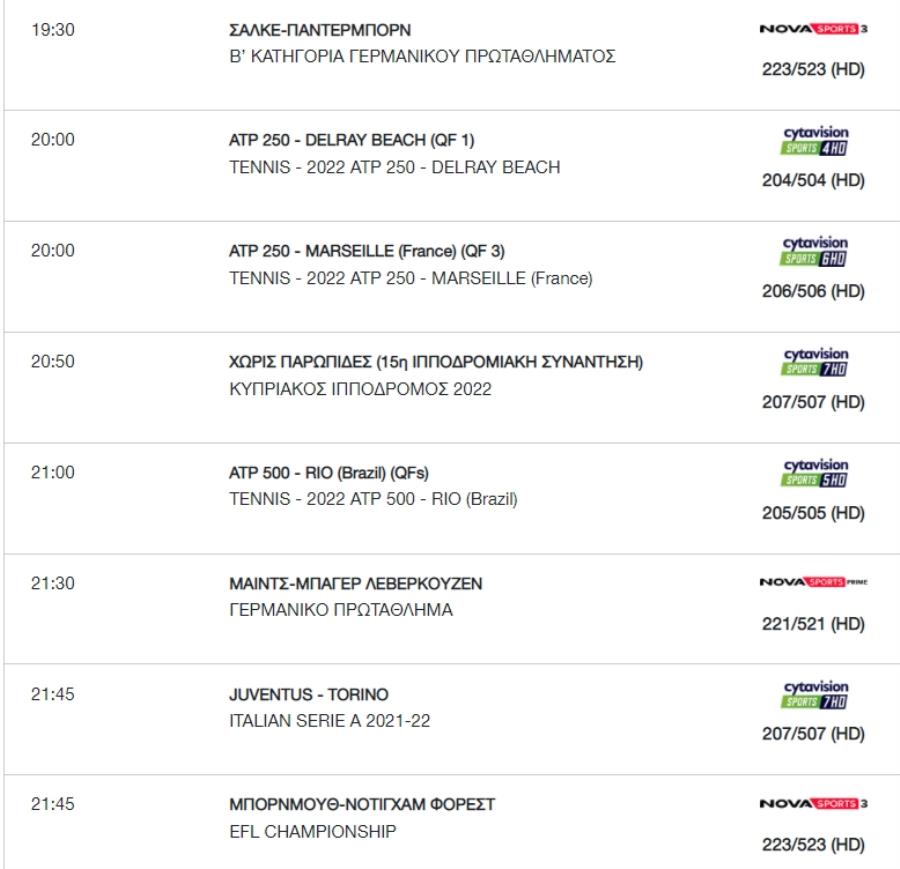
Task: Open ATP 500 - RIO (Brazil) (QFs)
Action: (328, 472)
